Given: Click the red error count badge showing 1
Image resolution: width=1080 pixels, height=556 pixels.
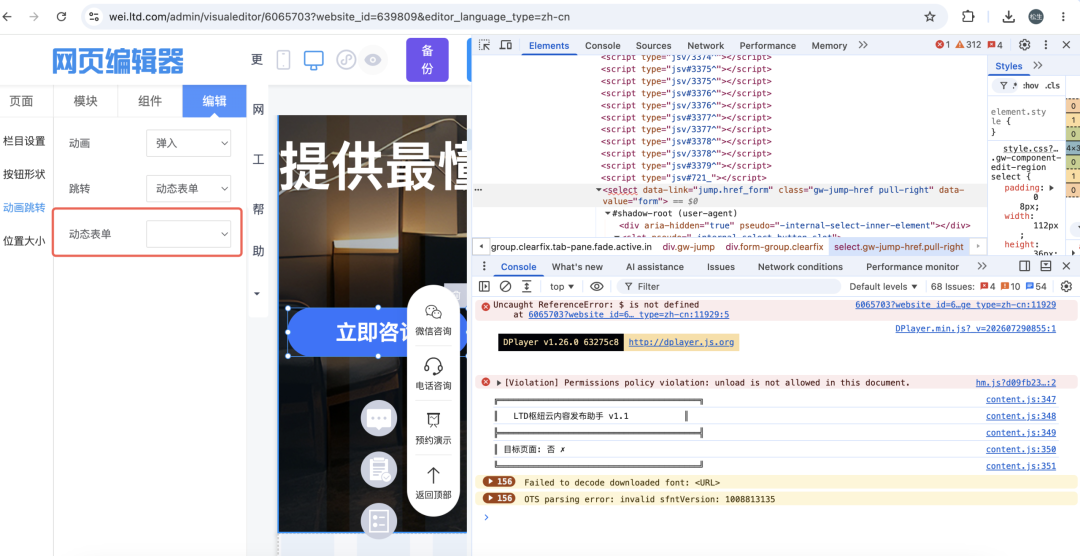Looking at the screenshot, I should click(x=942, y=45).
